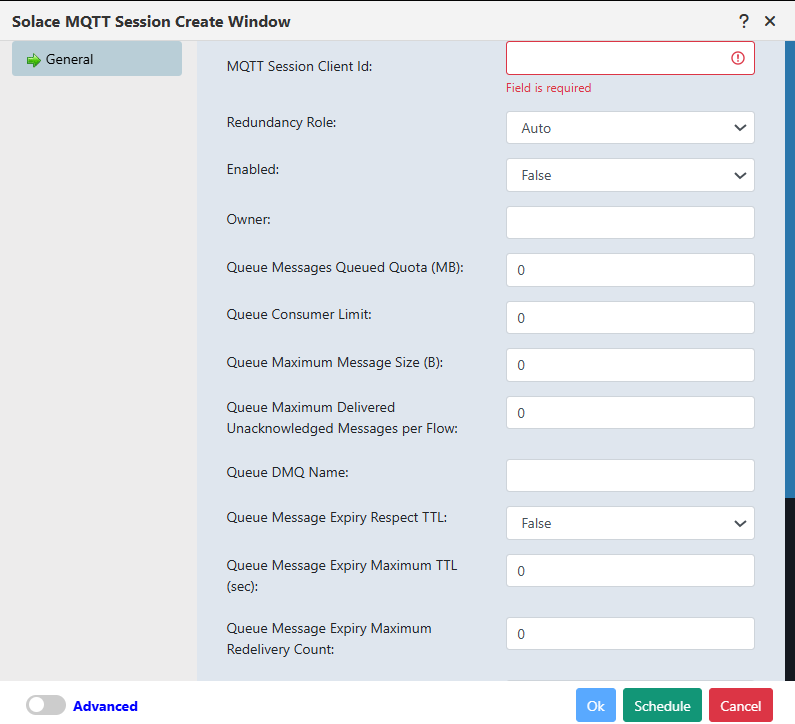The image size is (795, 724).
Task: Focus the MQTT Session Client Id field
Action: point(630,58)
